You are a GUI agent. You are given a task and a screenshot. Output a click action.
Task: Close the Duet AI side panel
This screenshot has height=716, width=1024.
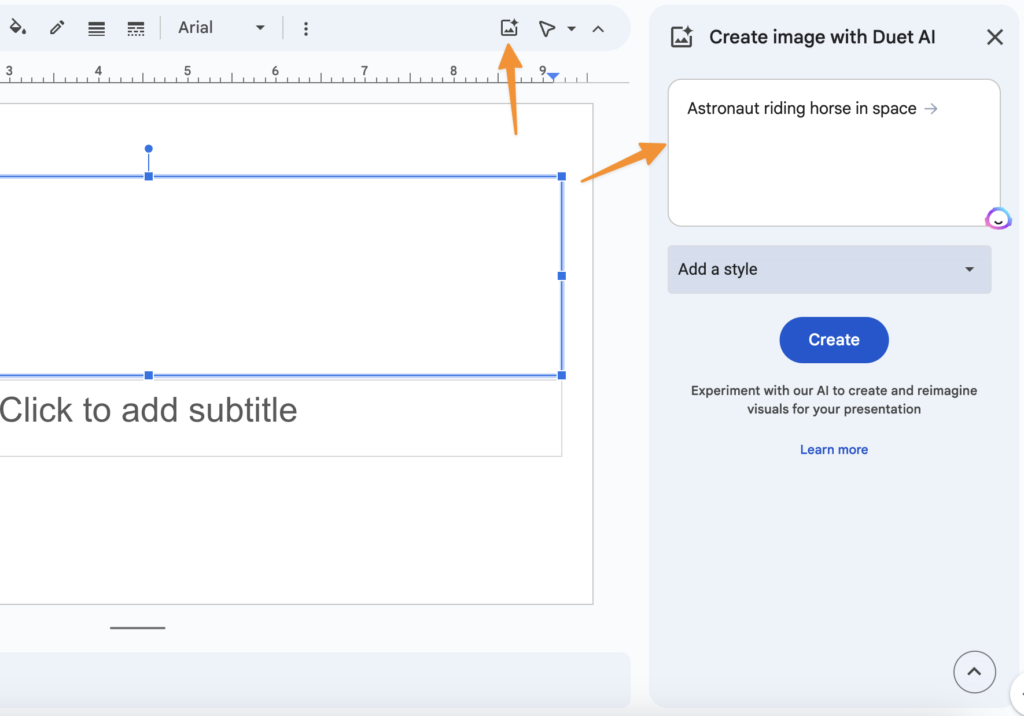994,37
